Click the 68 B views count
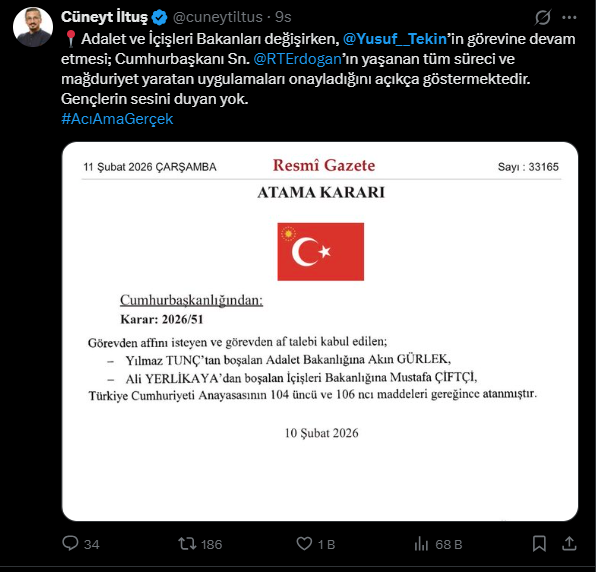The height and width of the screenshot is (572, 596). (449, 544)
